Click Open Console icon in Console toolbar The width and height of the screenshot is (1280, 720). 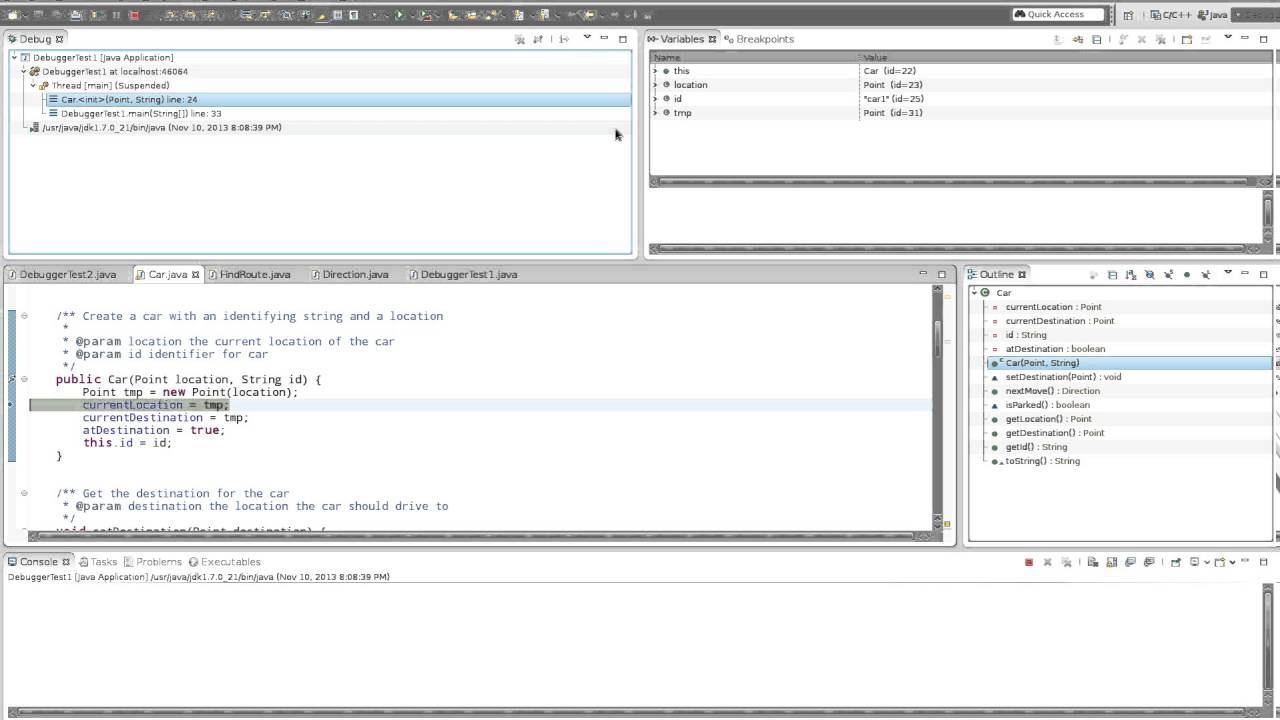pyautogui.click(x=1222, y=562)
